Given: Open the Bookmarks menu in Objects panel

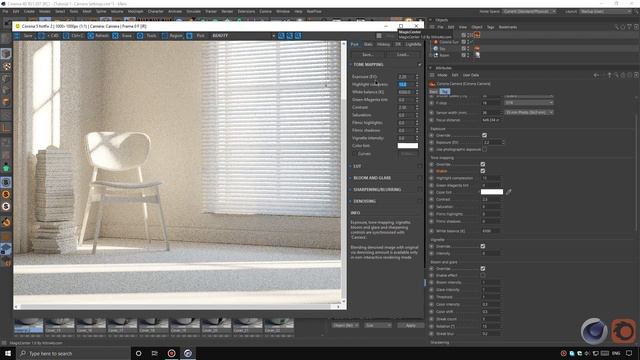Looking at the screenshot, I should tap(508, 27).
